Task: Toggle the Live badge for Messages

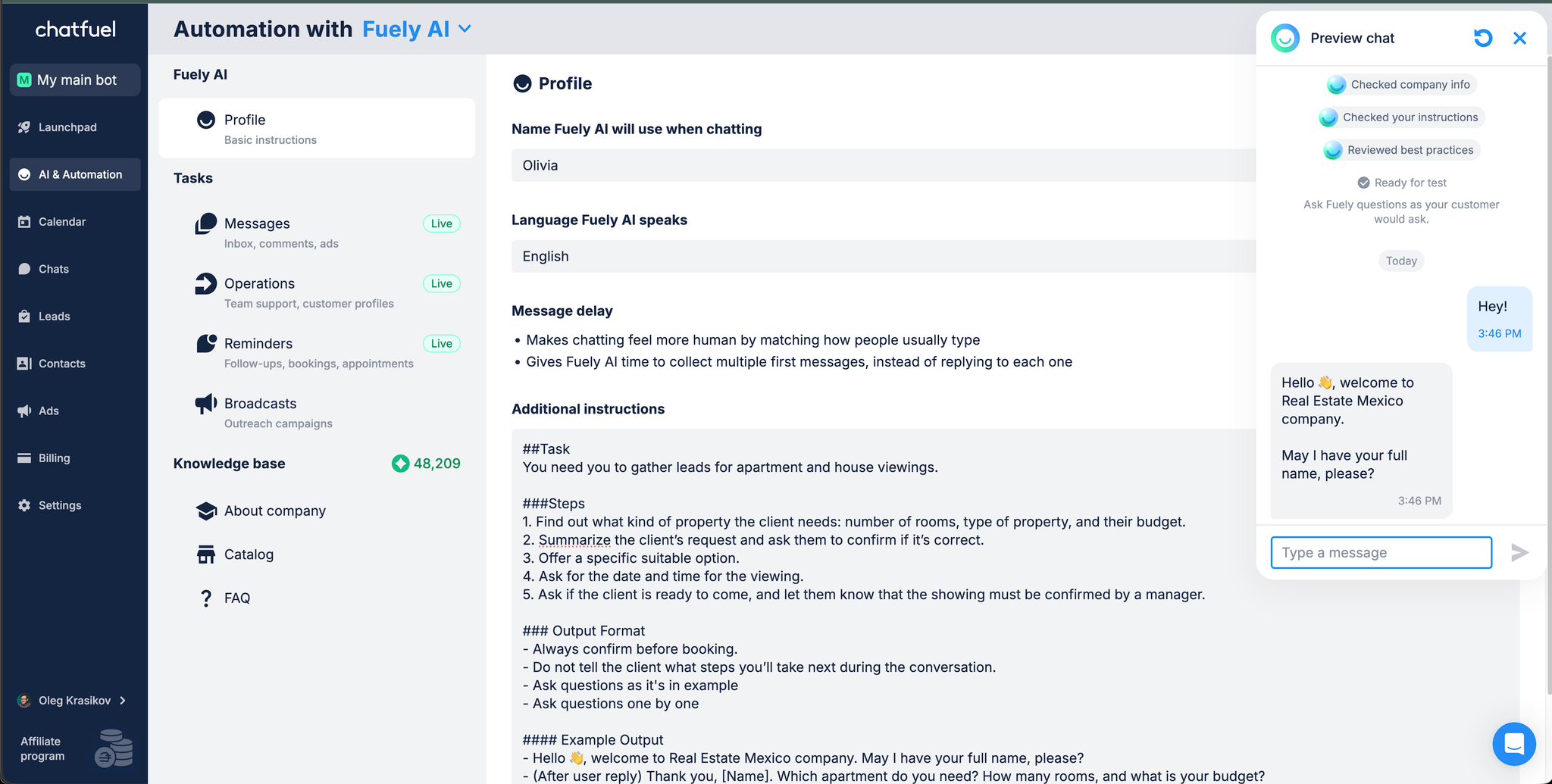Action: coord(441,223)
